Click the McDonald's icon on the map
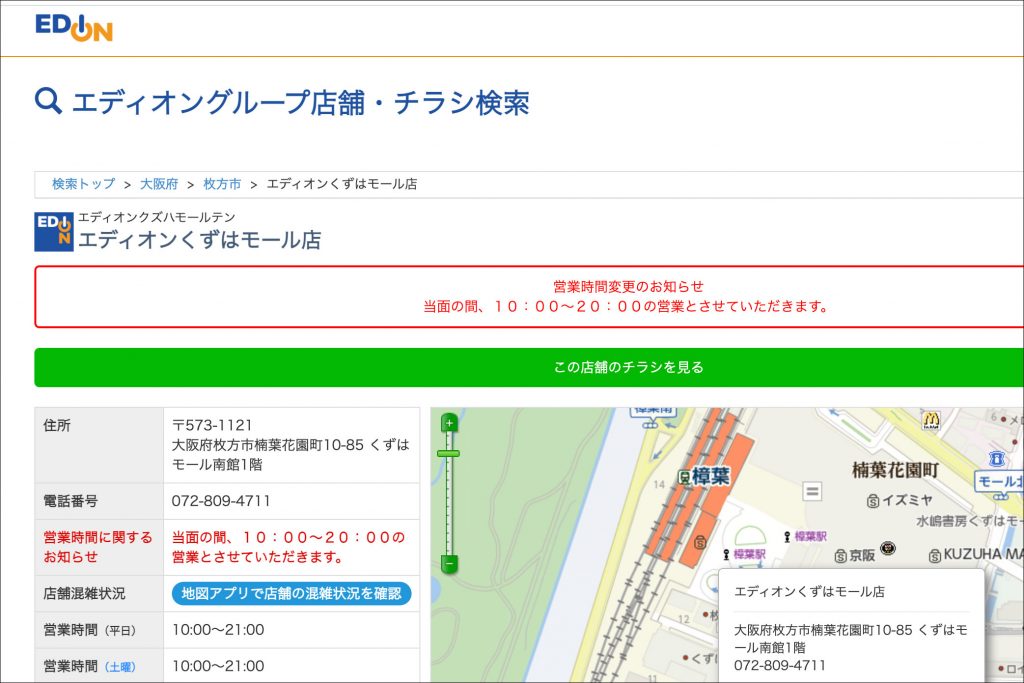 (x=931, y=421)
